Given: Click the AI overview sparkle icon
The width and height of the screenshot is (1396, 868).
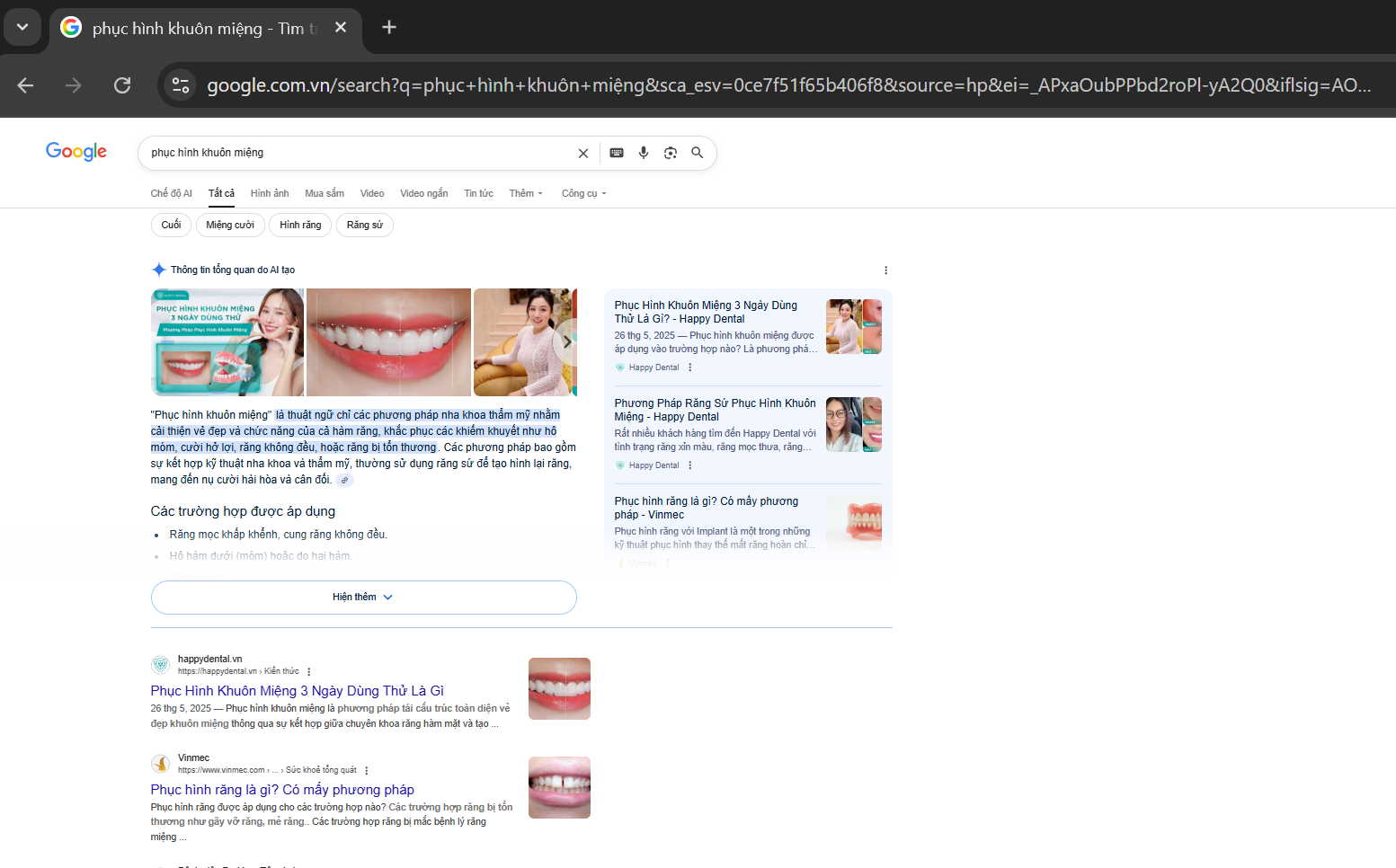Looking at the screenshot, I should pyautogui.click(x=159, y=270).
